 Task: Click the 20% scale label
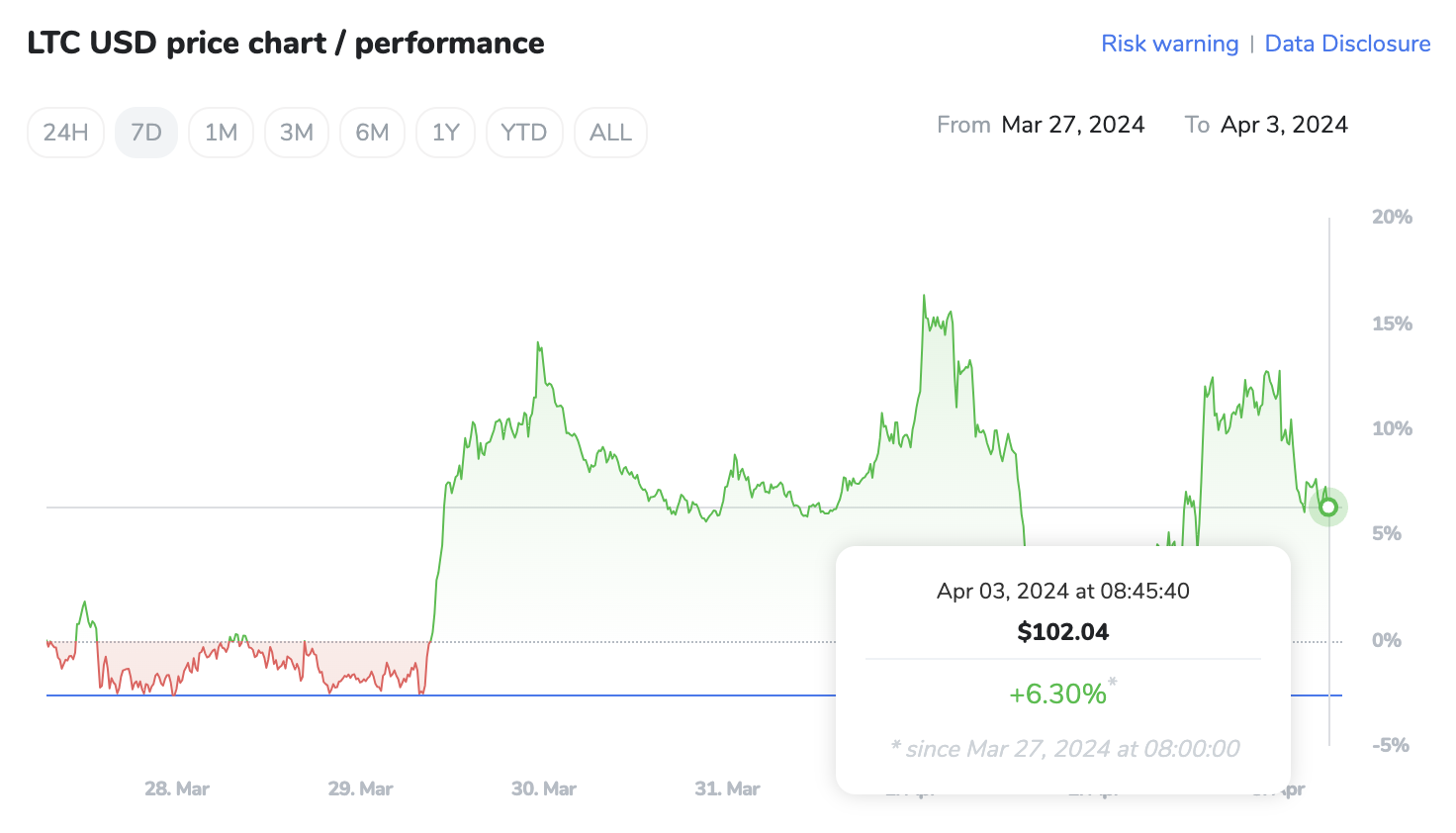1393,217
